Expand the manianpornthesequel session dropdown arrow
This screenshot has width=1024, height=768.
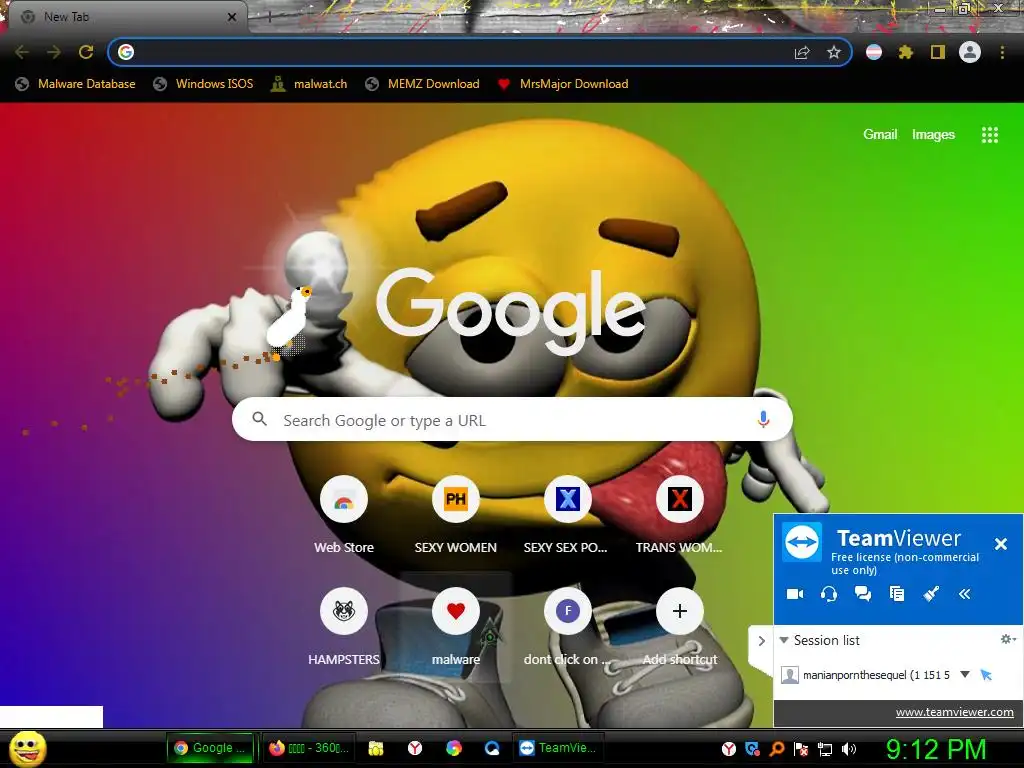965,675
